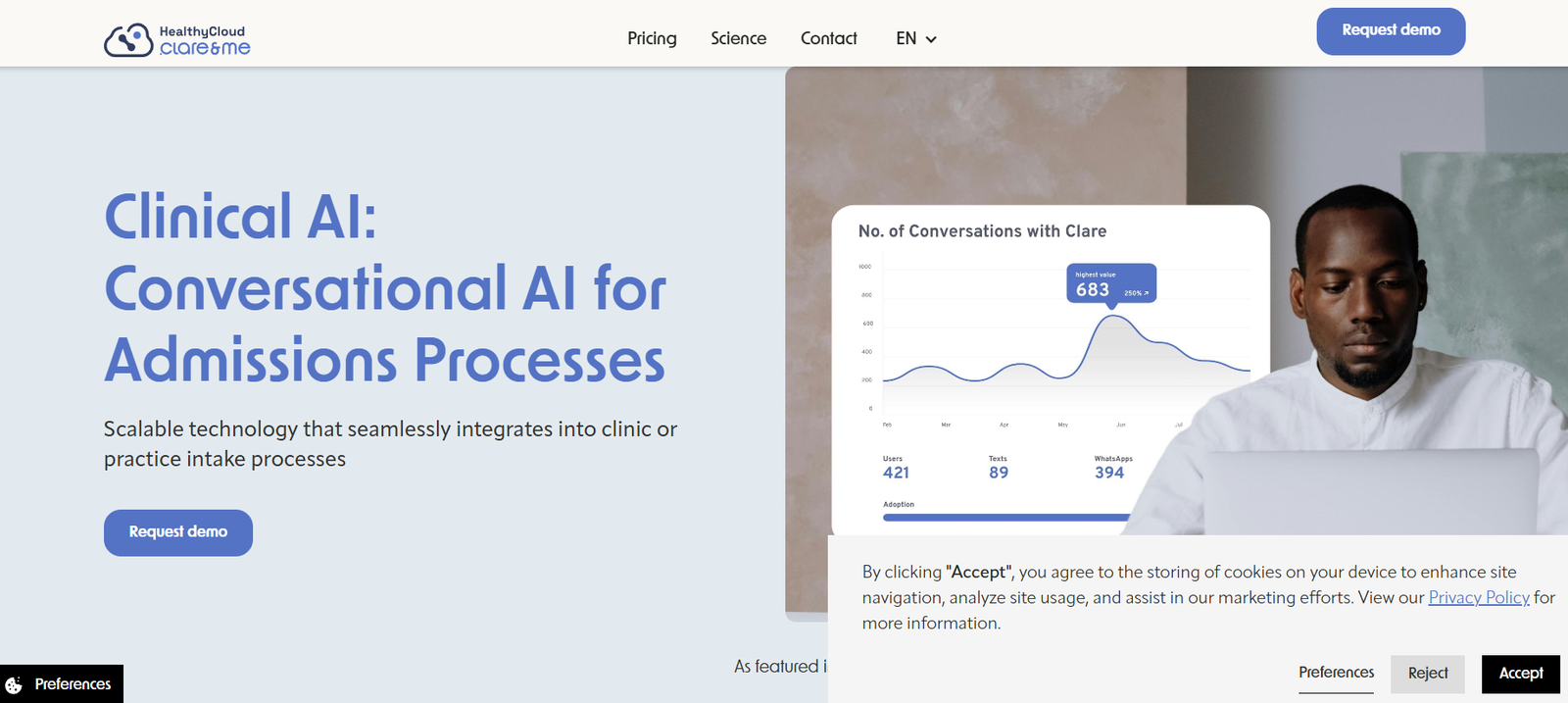Image resolution: width=1568 pixels, height=703 pixels.
Task: Select the WhatsApps 394 statistic
Action: pyautogui.click(x=1111, y=468)
